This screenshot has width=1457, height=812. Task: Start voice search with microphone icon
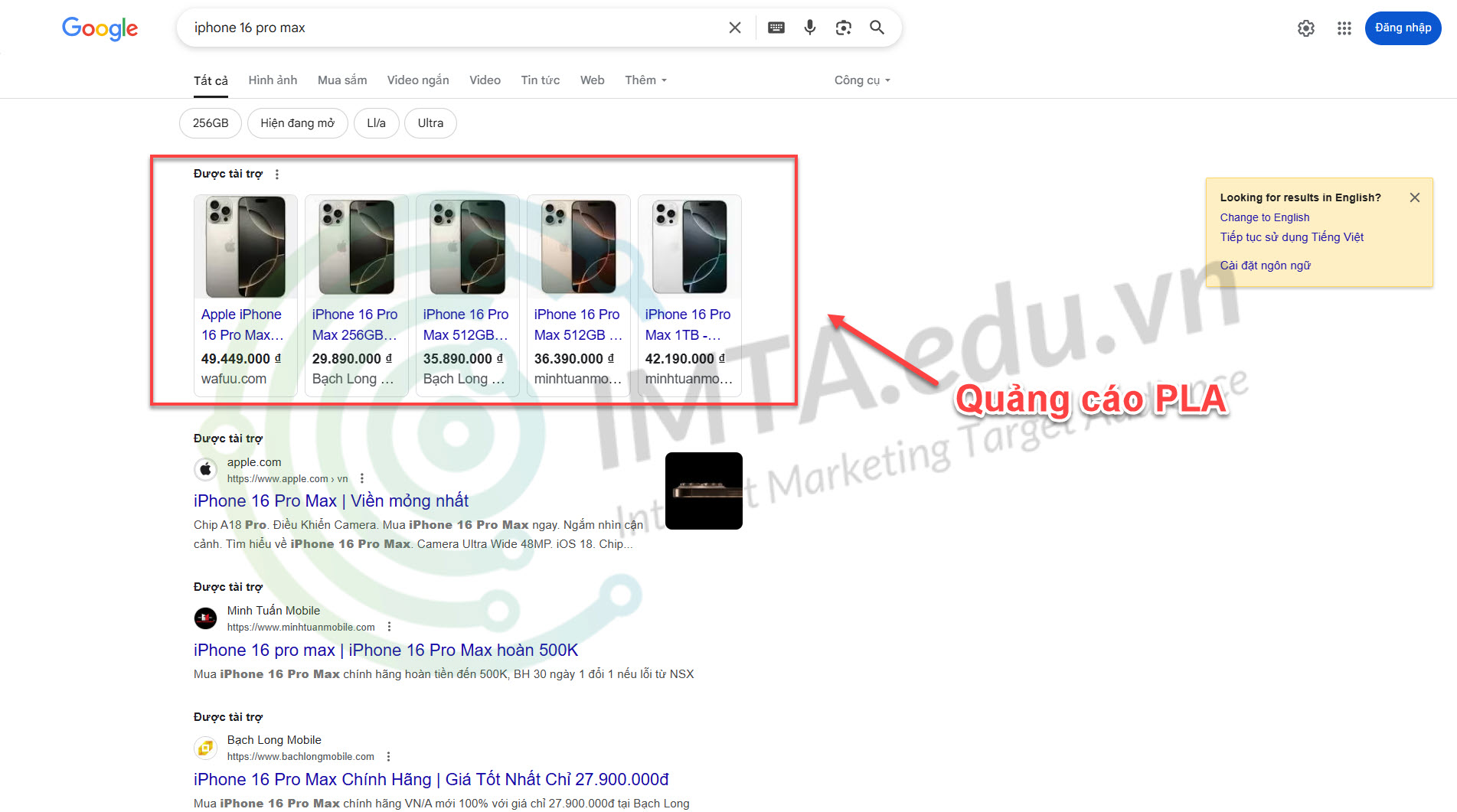click(810, 28)
